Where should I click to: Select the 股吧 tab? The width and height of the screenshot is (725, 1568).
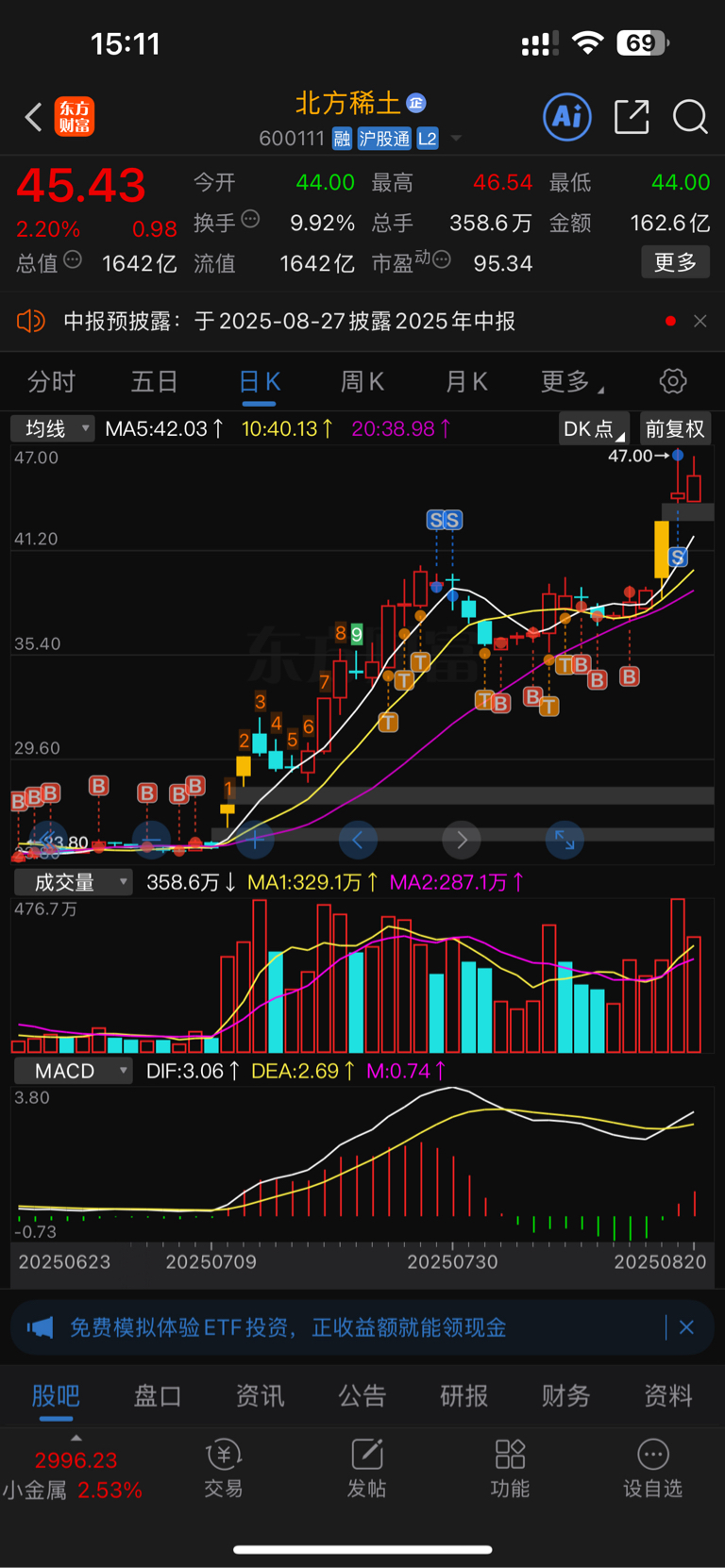[56, 1396]
